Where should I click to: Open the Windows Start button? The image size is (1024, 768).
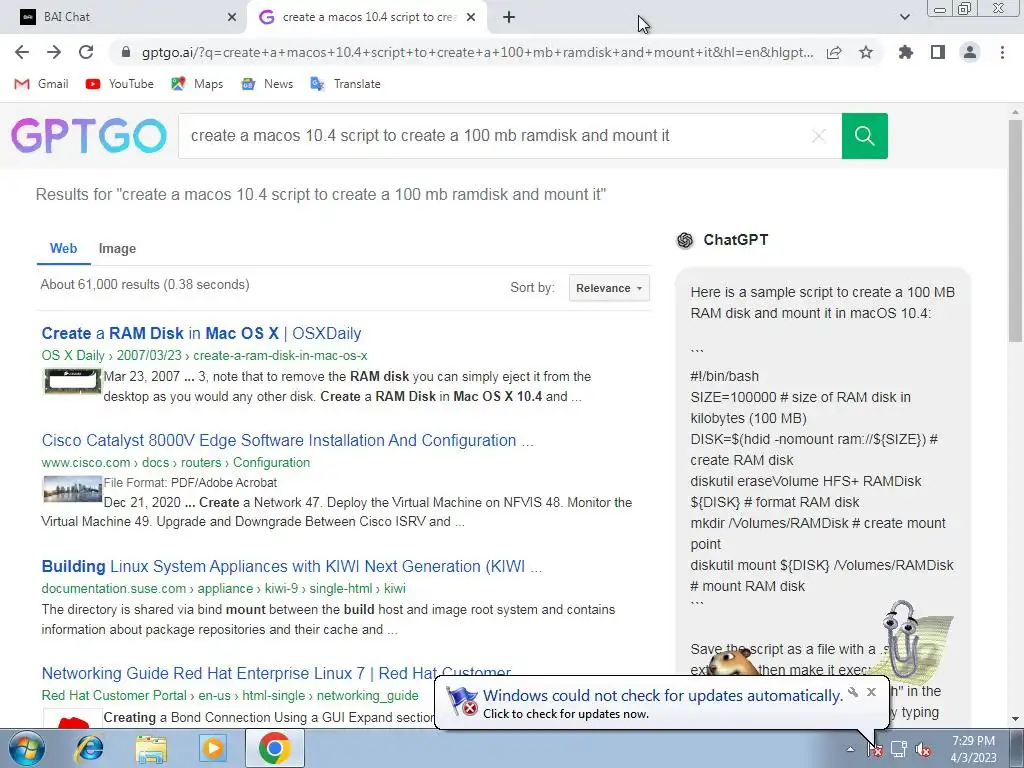click(27, 748)
